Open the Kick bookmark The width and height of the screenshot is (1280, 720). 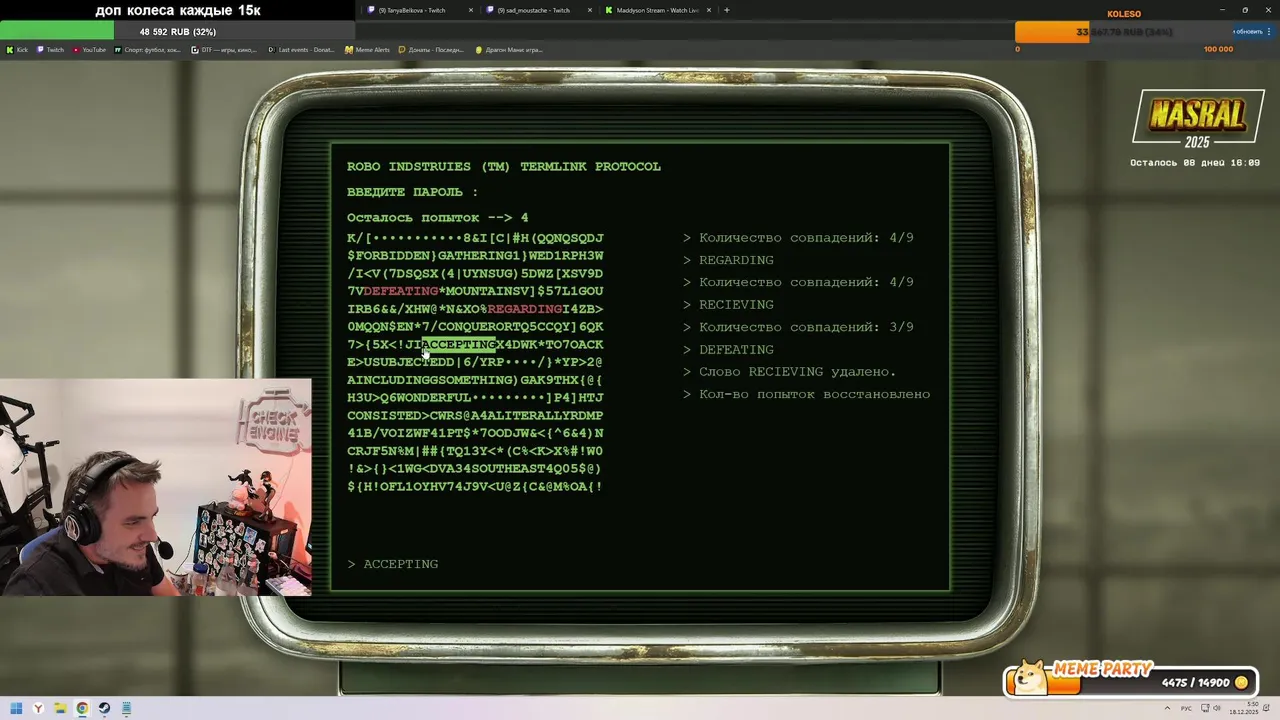pos(17,49)
